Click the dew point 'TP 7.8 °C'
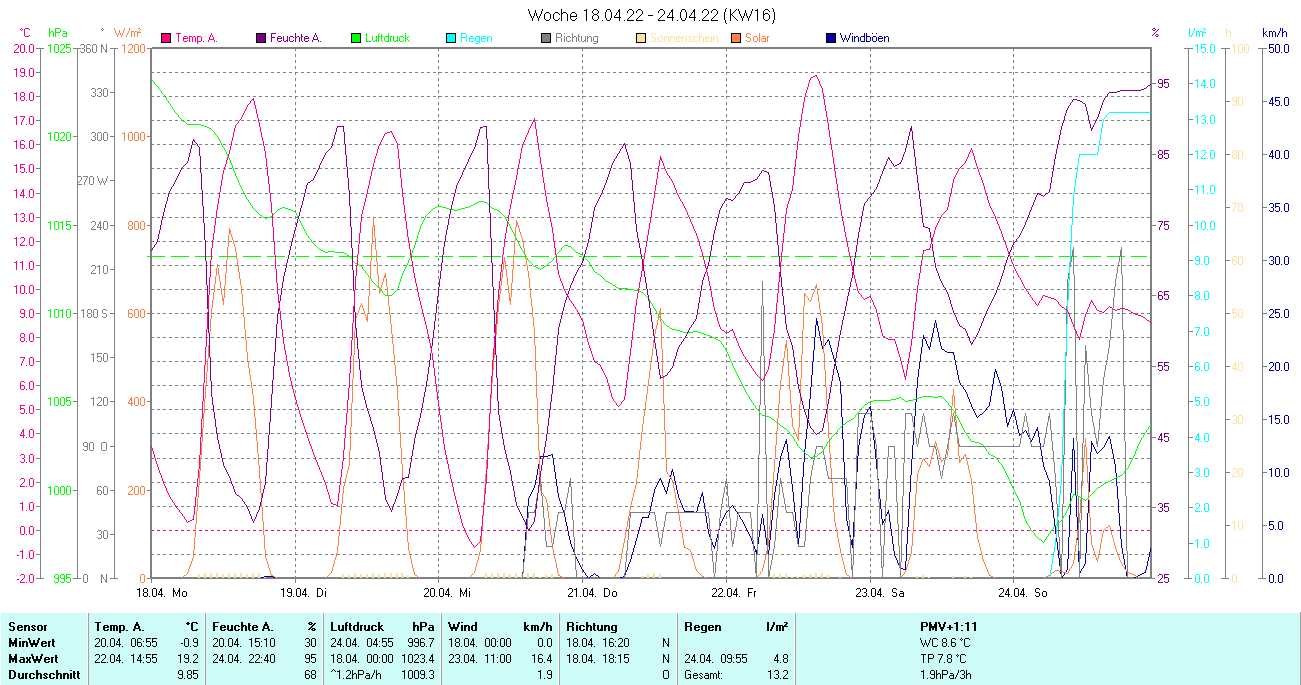The width and height of the screenshot is (1301, 685). click(944, 658)
